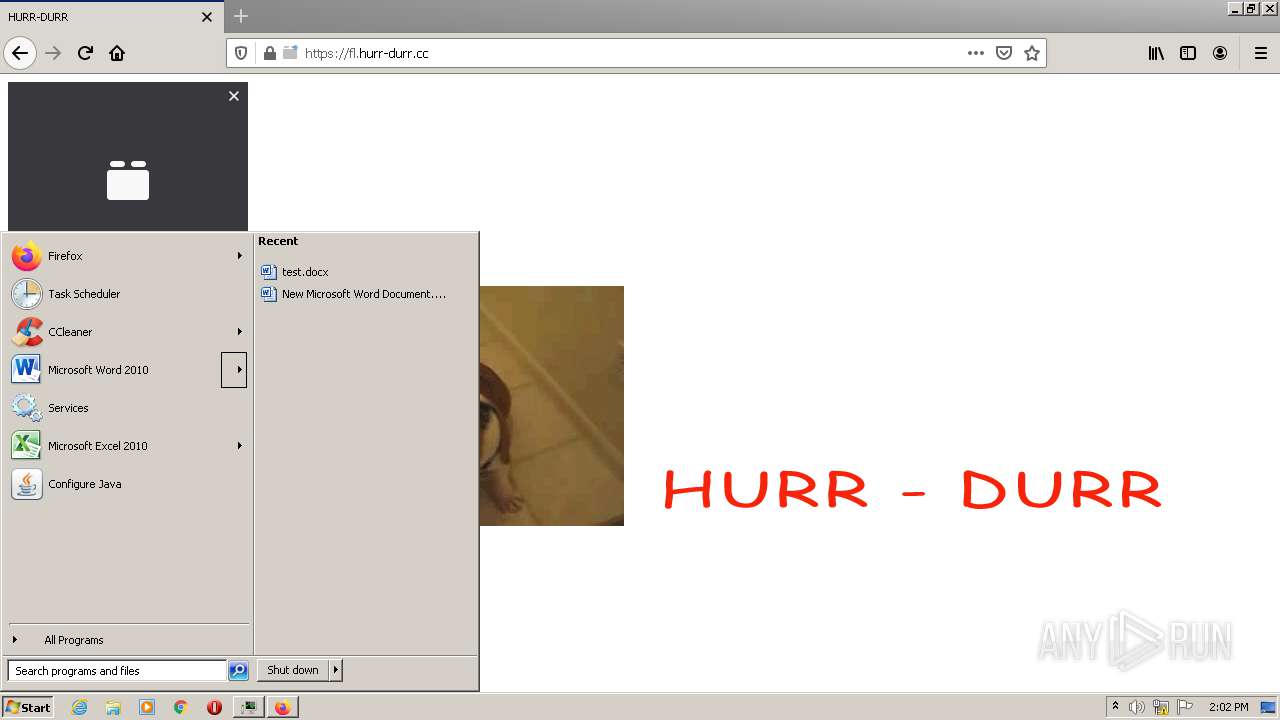Open the Firefox account icon
This screenshot has height=720, width=1280.
(1220, 53)
